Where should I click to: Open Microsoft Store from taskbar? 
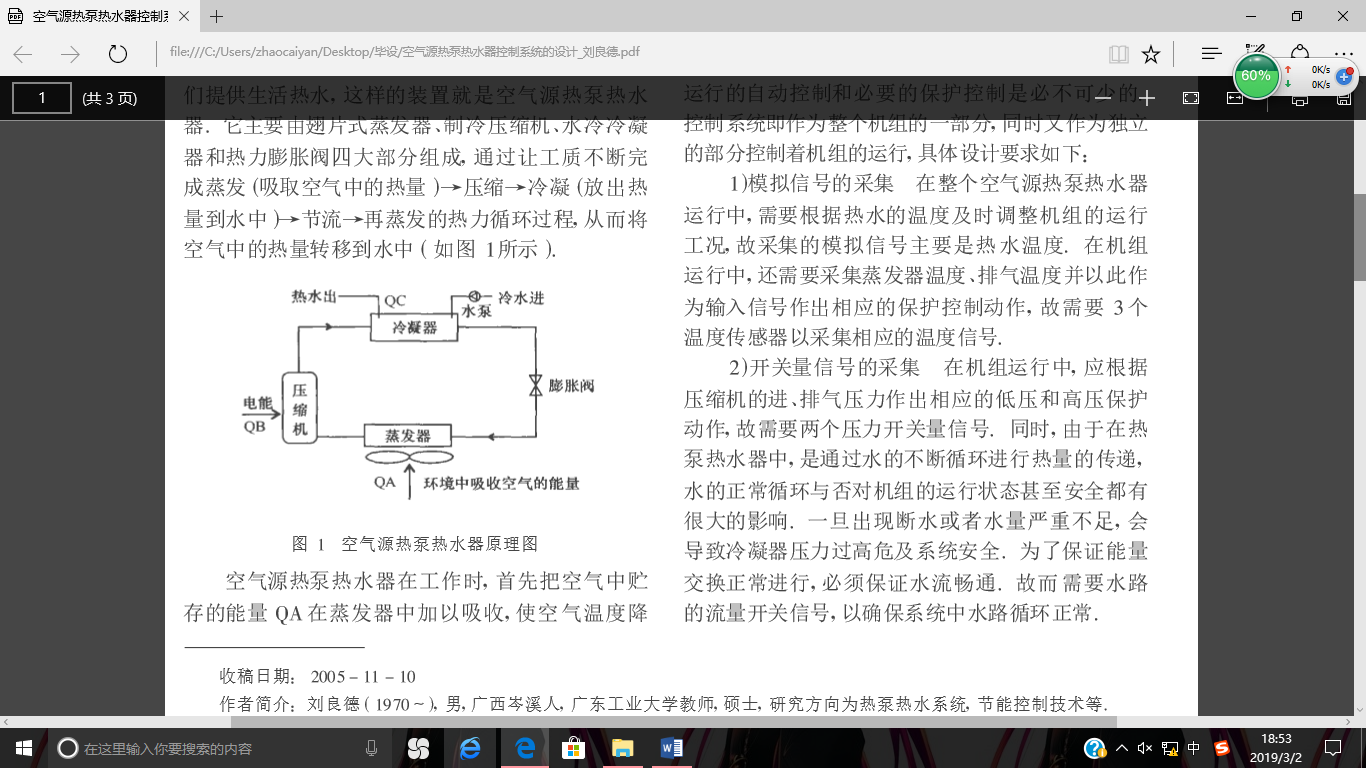[x=573, y=748]
